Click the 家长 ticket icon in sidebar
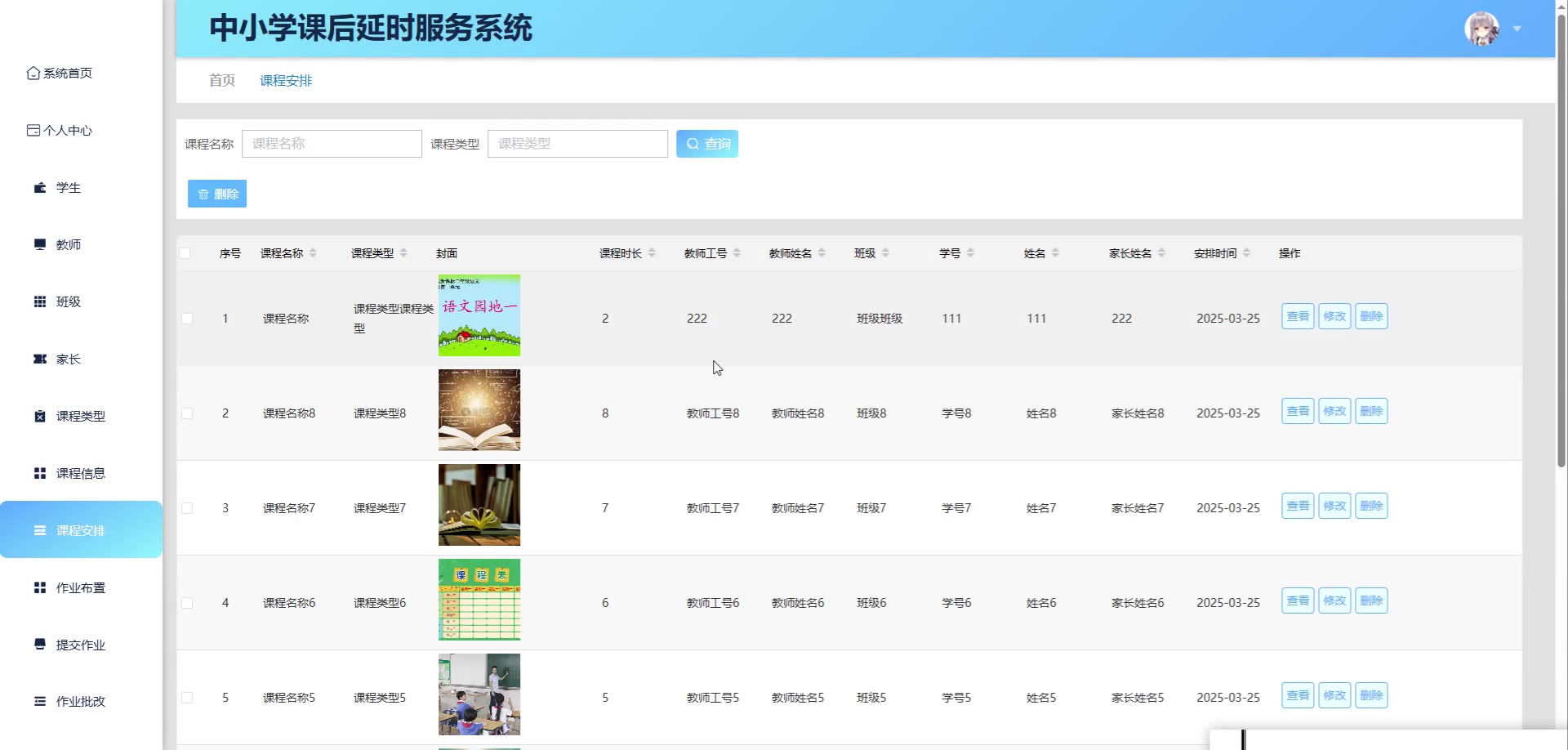 pos(39,359)
